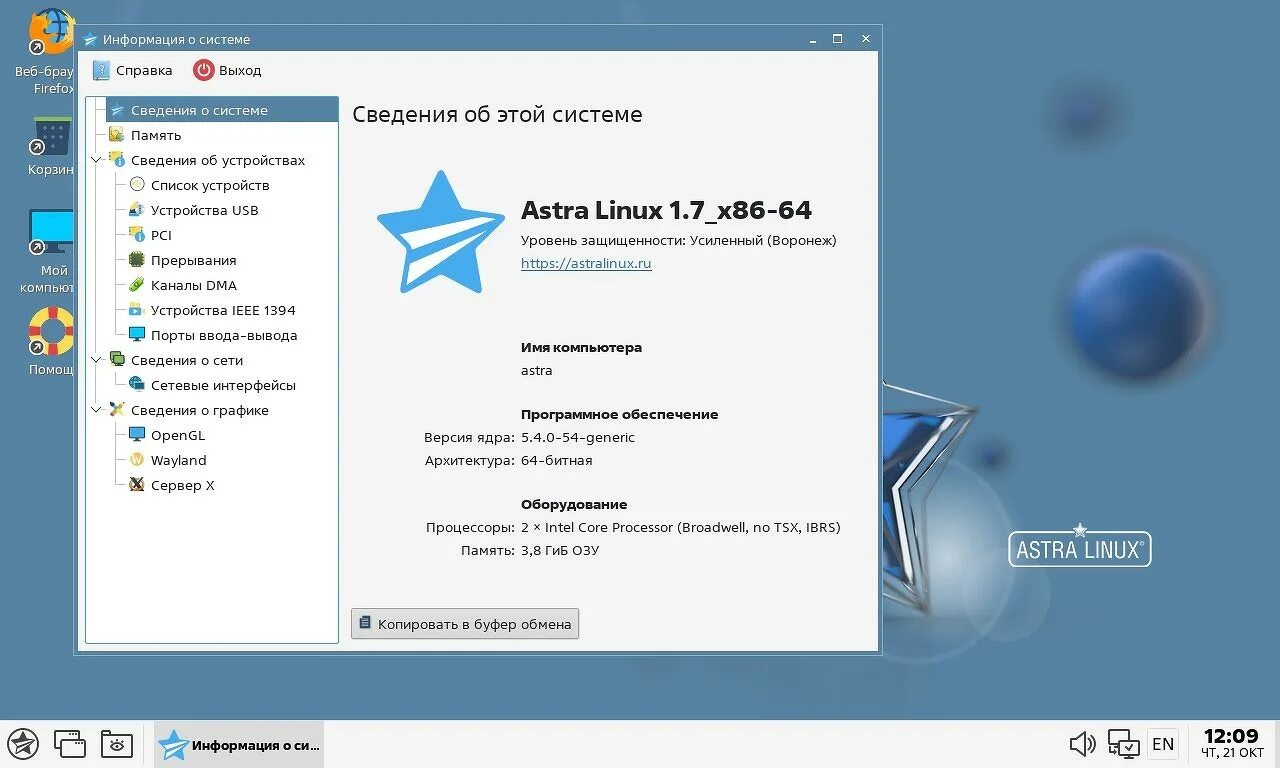Viewport: 1280px width, 768px height.
Task: Click the red Выход power icon
Action: 204,70
